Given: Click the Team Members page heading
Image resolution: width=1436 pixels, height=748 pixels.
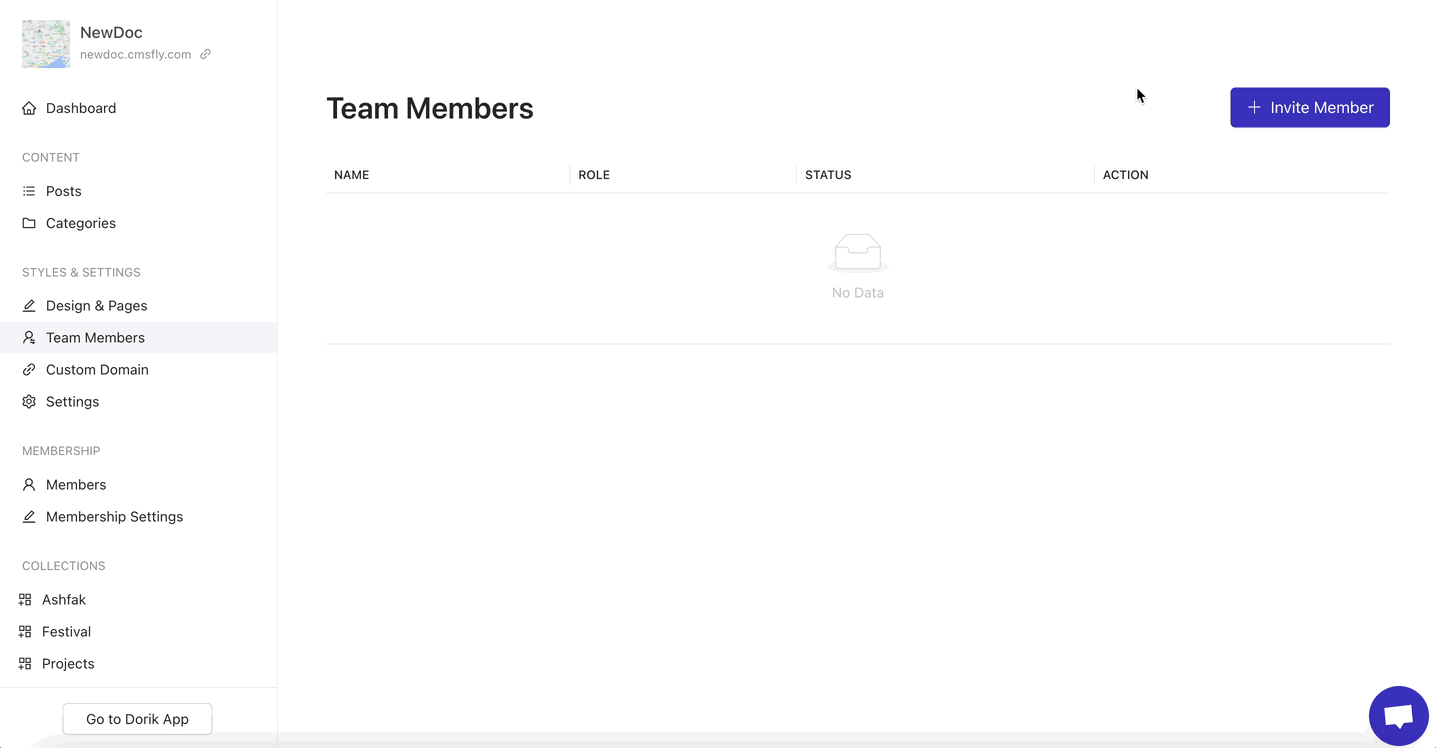Looking at the screenshot, I should [x=430, y=108].
